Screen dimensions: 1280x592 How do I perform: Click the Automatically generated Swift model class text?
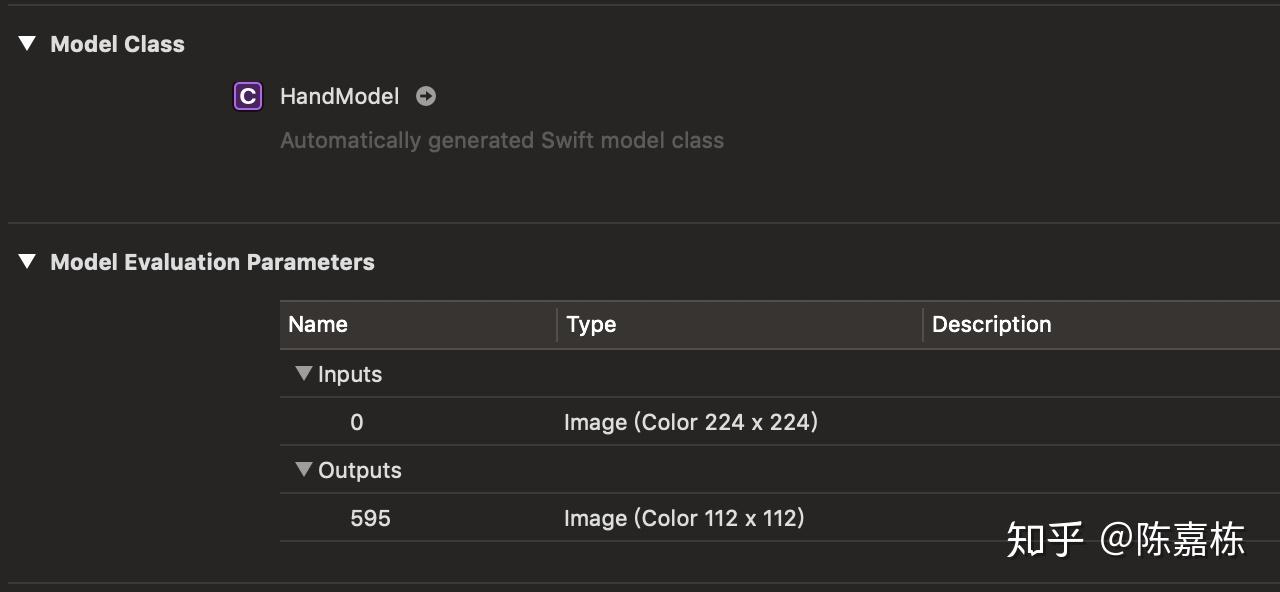pyautogui.click(x=501, y=140)
